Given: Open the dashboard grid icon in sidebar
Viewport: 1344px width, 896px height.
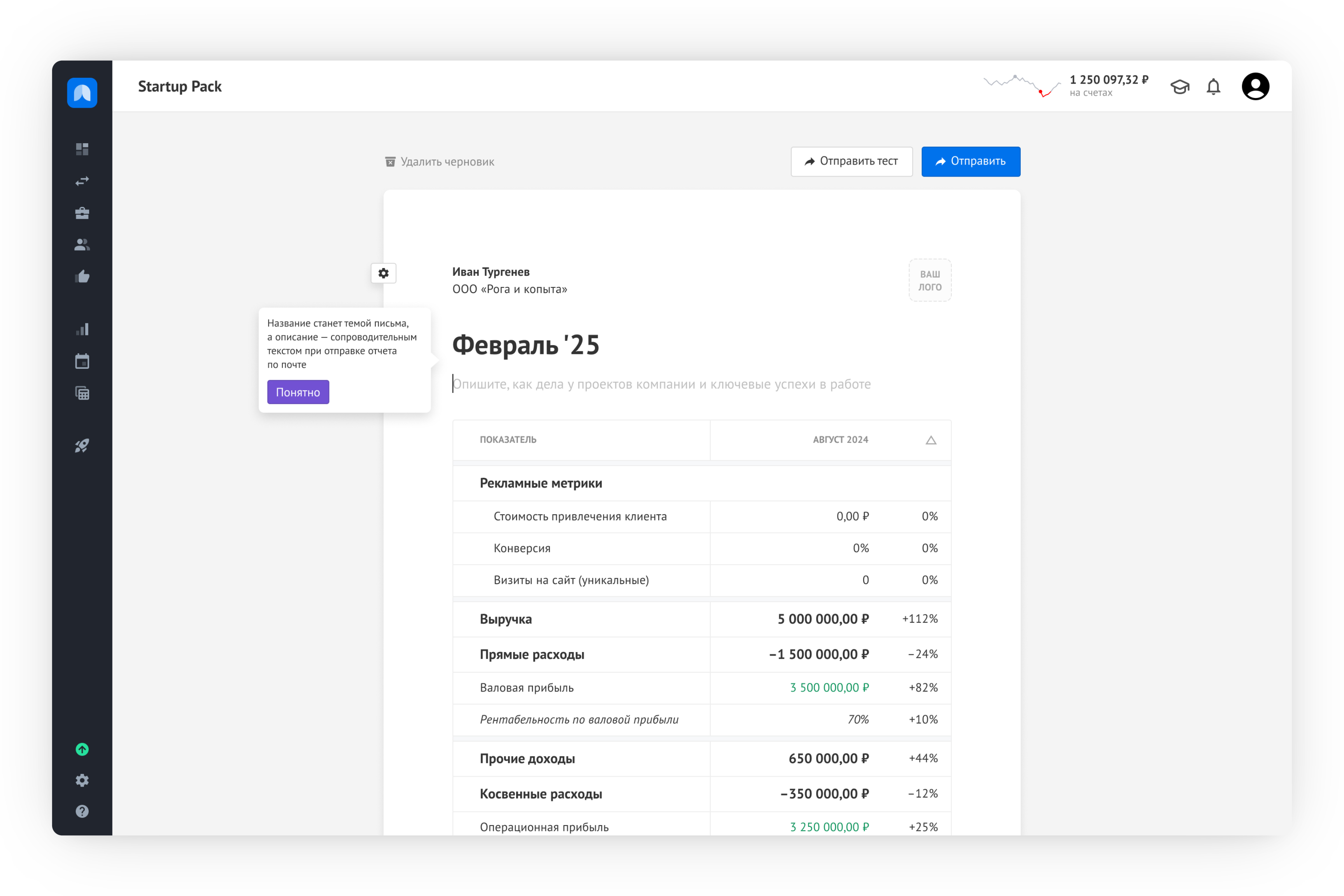Looking at the screenshot, I should pos(82,149).
